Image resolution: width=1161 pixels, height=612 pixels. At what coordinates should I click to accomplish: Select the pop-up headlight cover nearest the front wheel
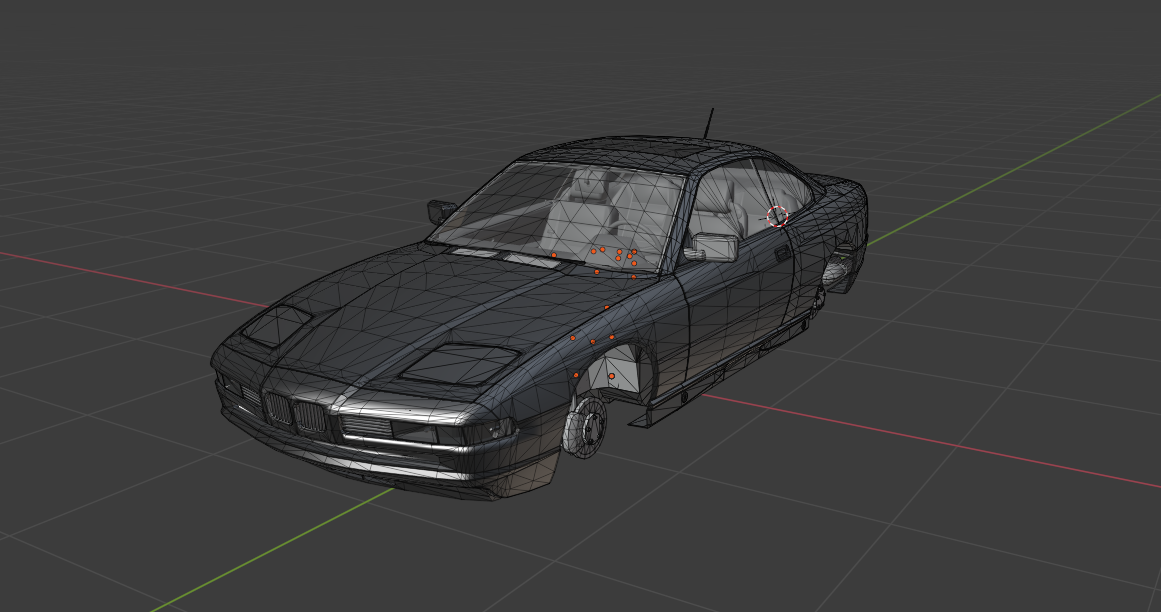tap(459, 363)
